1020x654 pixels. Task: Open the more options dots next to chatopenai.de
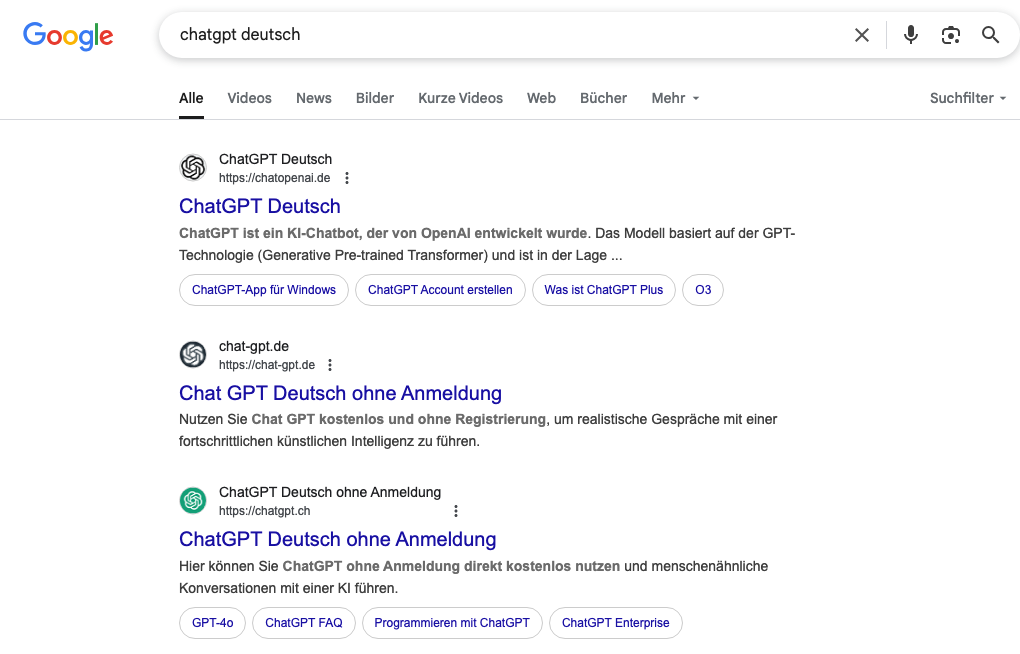(347, 178)
